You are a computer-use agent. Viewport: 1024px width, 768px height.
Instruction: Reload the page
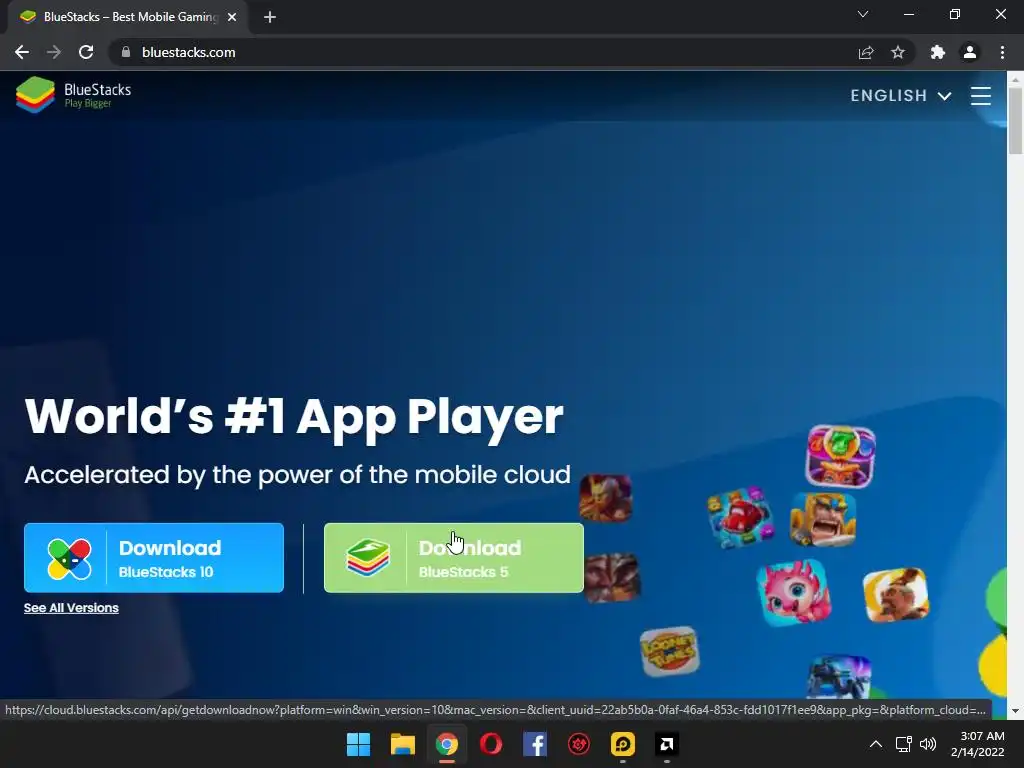click(x=86, y=52)
